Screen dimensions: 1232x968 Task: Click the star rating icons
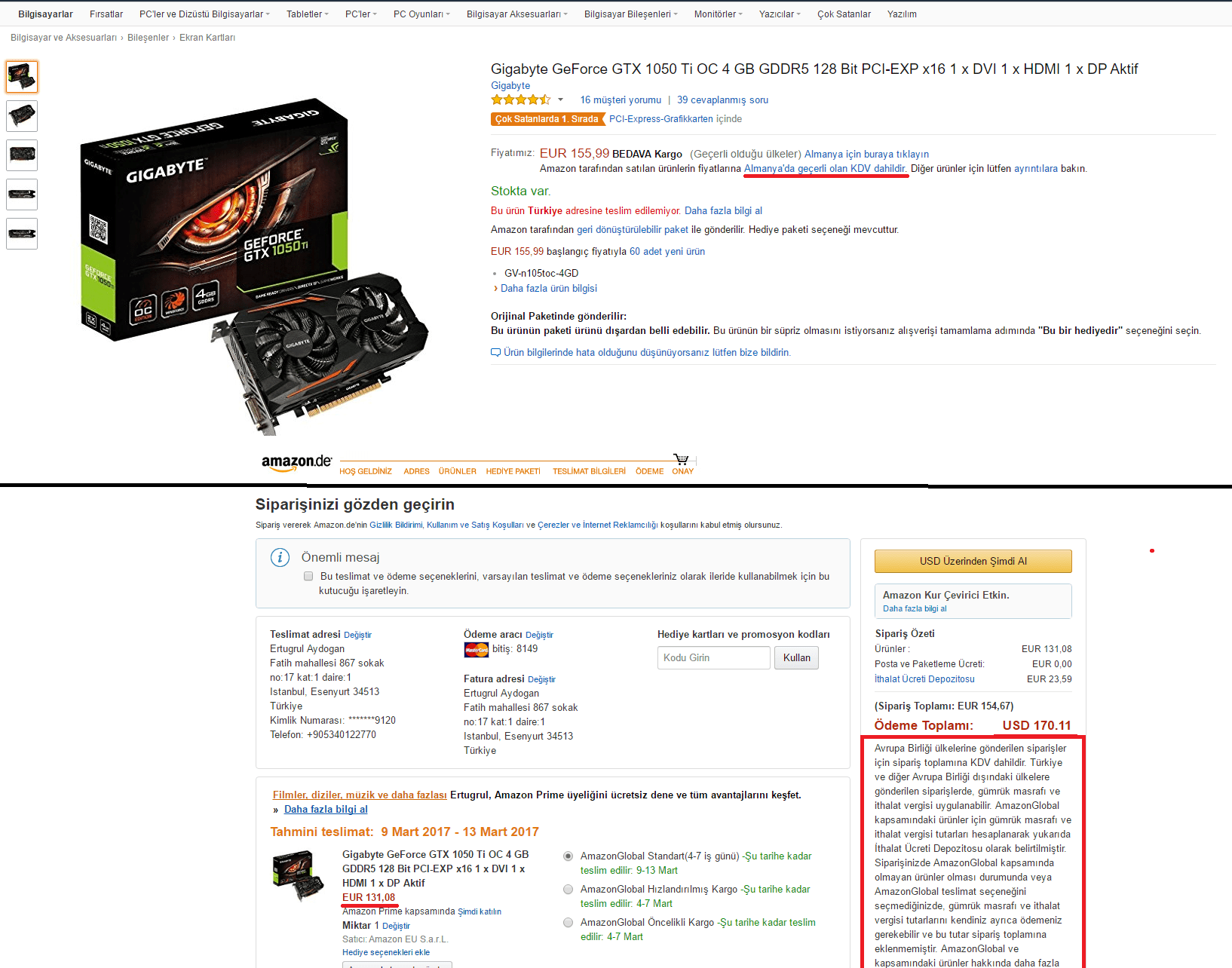click(521, 100)
